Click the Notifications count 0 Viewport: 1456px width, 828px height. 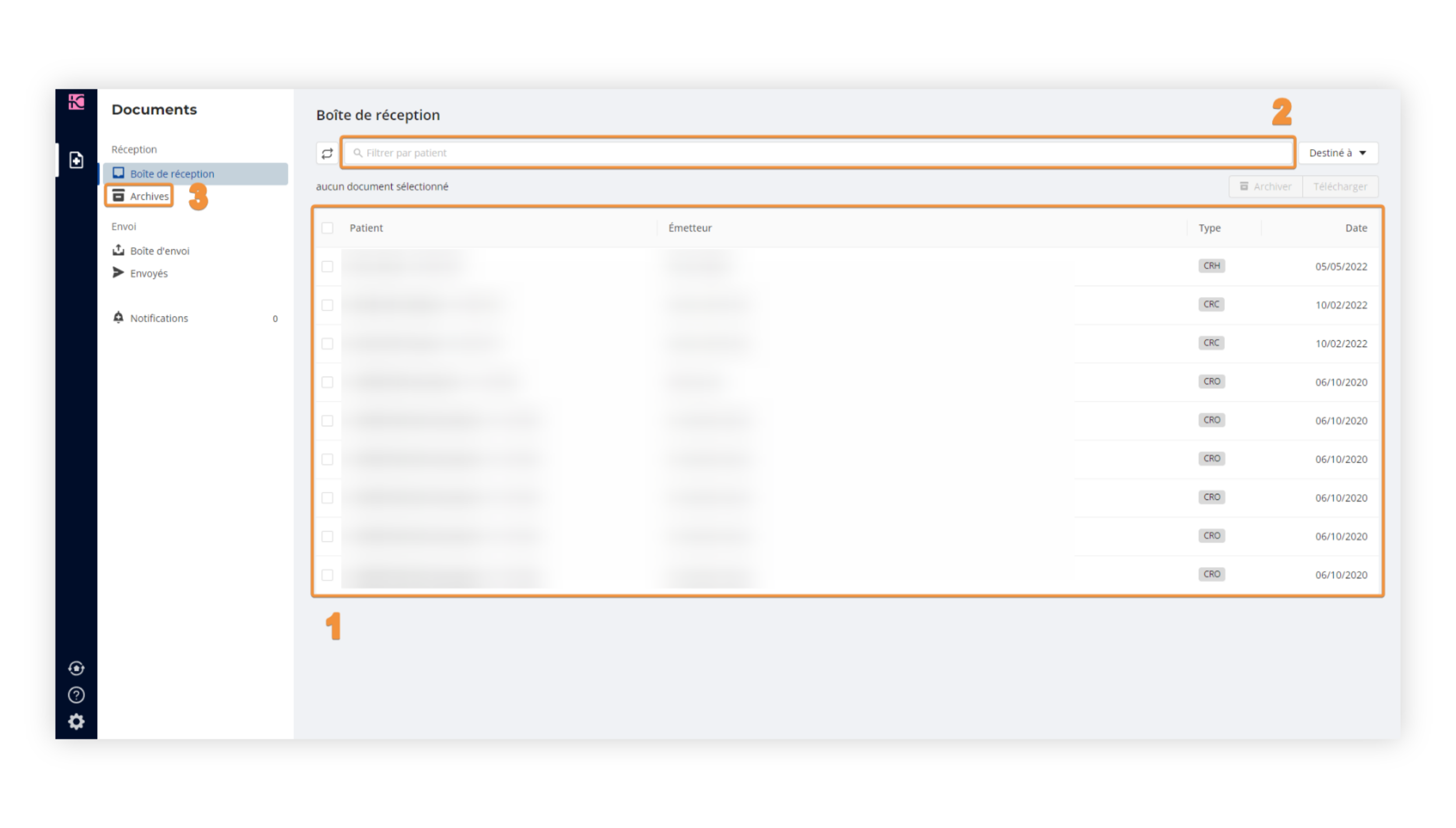pos(275,318)
